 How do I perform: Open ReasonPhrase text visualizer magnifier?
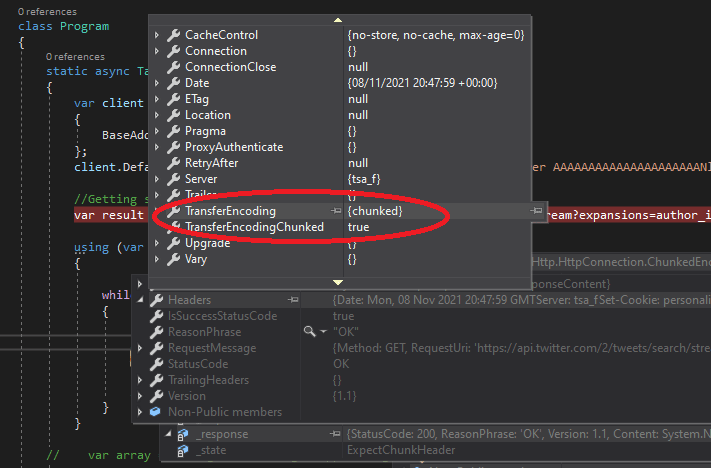pos(310,332)
